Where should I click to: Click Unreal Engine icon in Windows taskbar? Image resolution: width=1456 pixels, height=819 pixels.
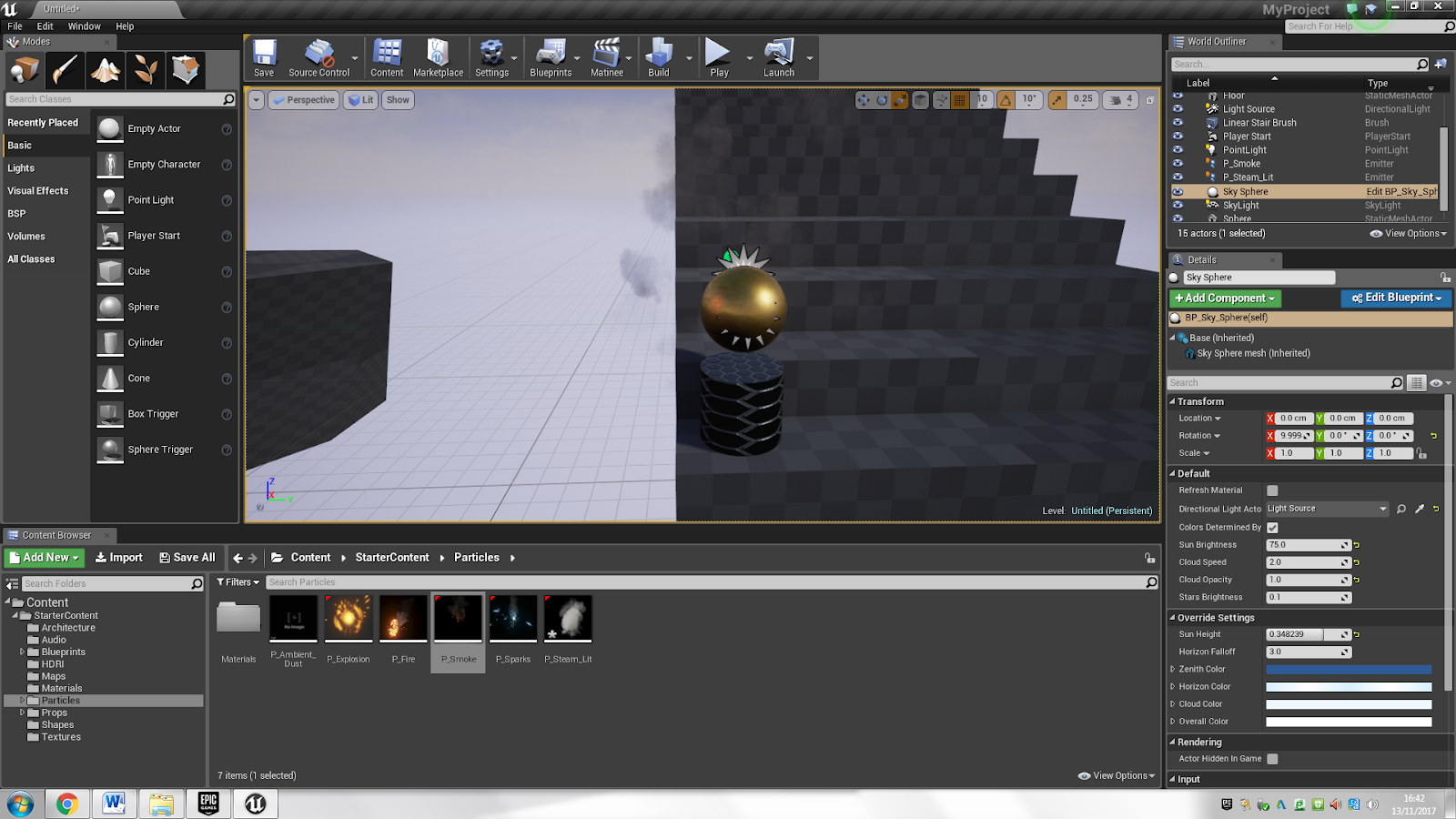(256, 804)
